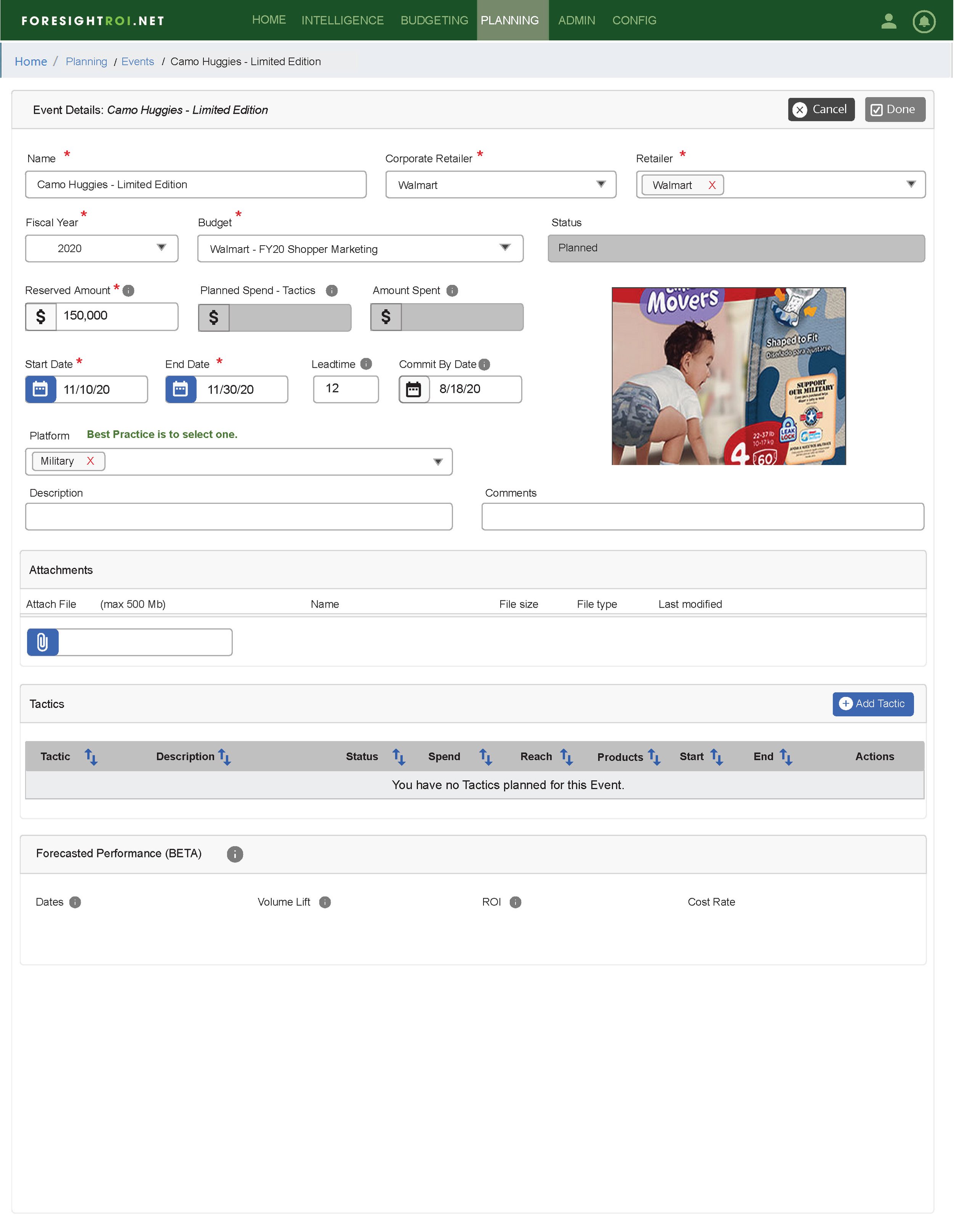Expand the Retailer dropdown arrow
Screen dimensions: 954x1232
[911, 185]
